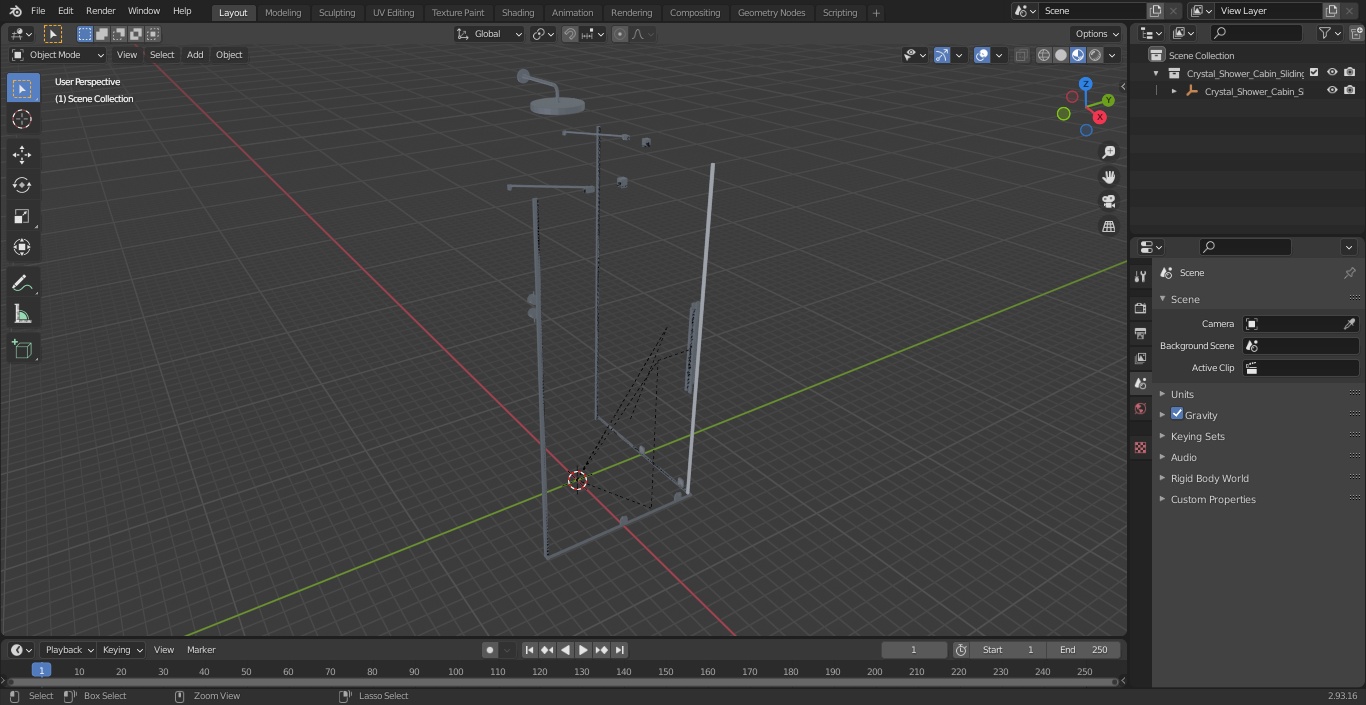Image resolution: width=1366 pixels, height=705 pixels.
Task: Pin the Scene properties panel
Action: click(x=1349, y=273)
